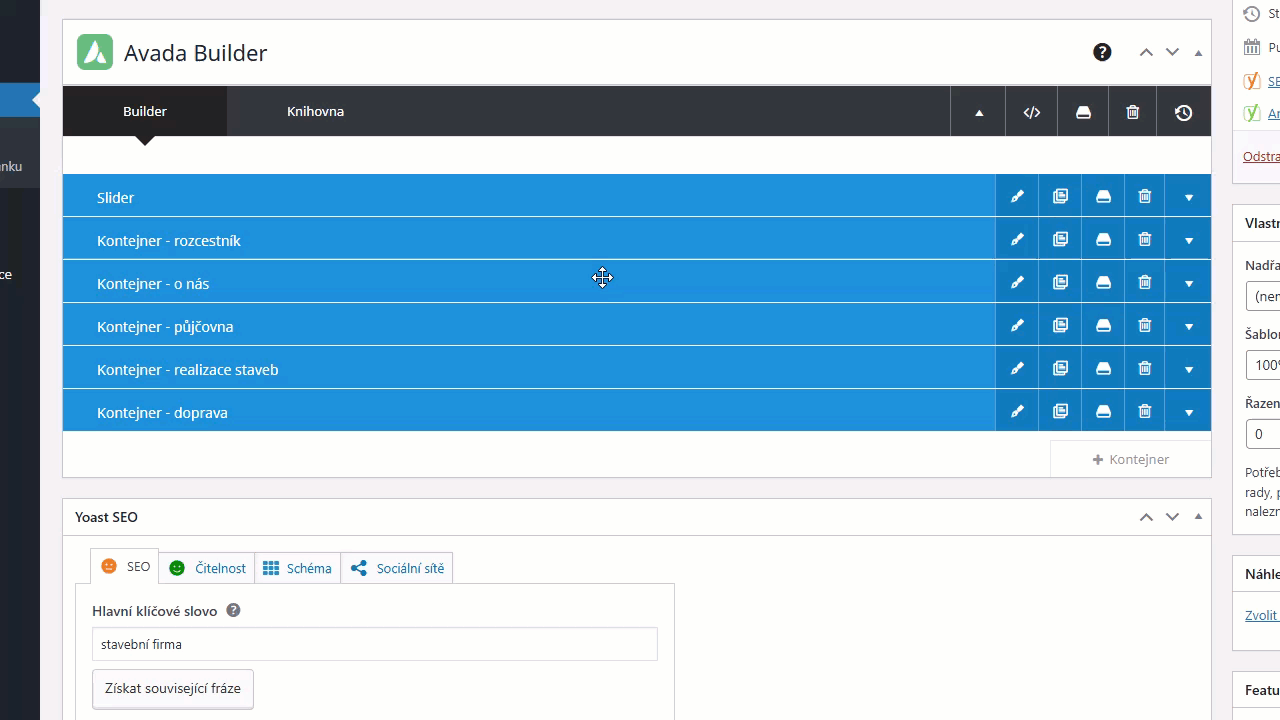The image size is (1280, 720).
Task: Clone the Kontejner - půjčovna container
Action: point(1060,326)
